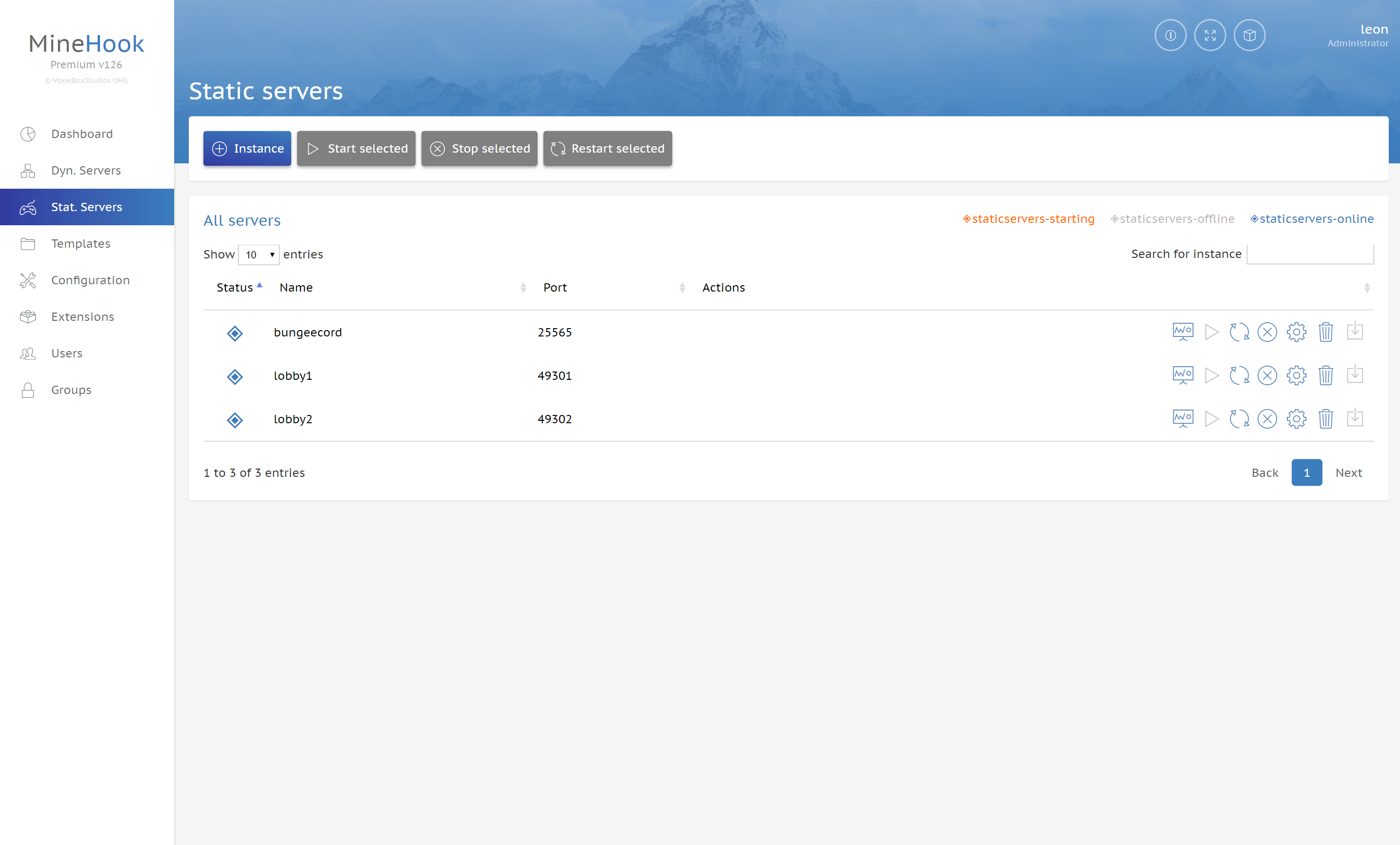Click the fullscreen icon in header
The height and width of the screenshot is (845, 1400).
(x=1210, y=35)
